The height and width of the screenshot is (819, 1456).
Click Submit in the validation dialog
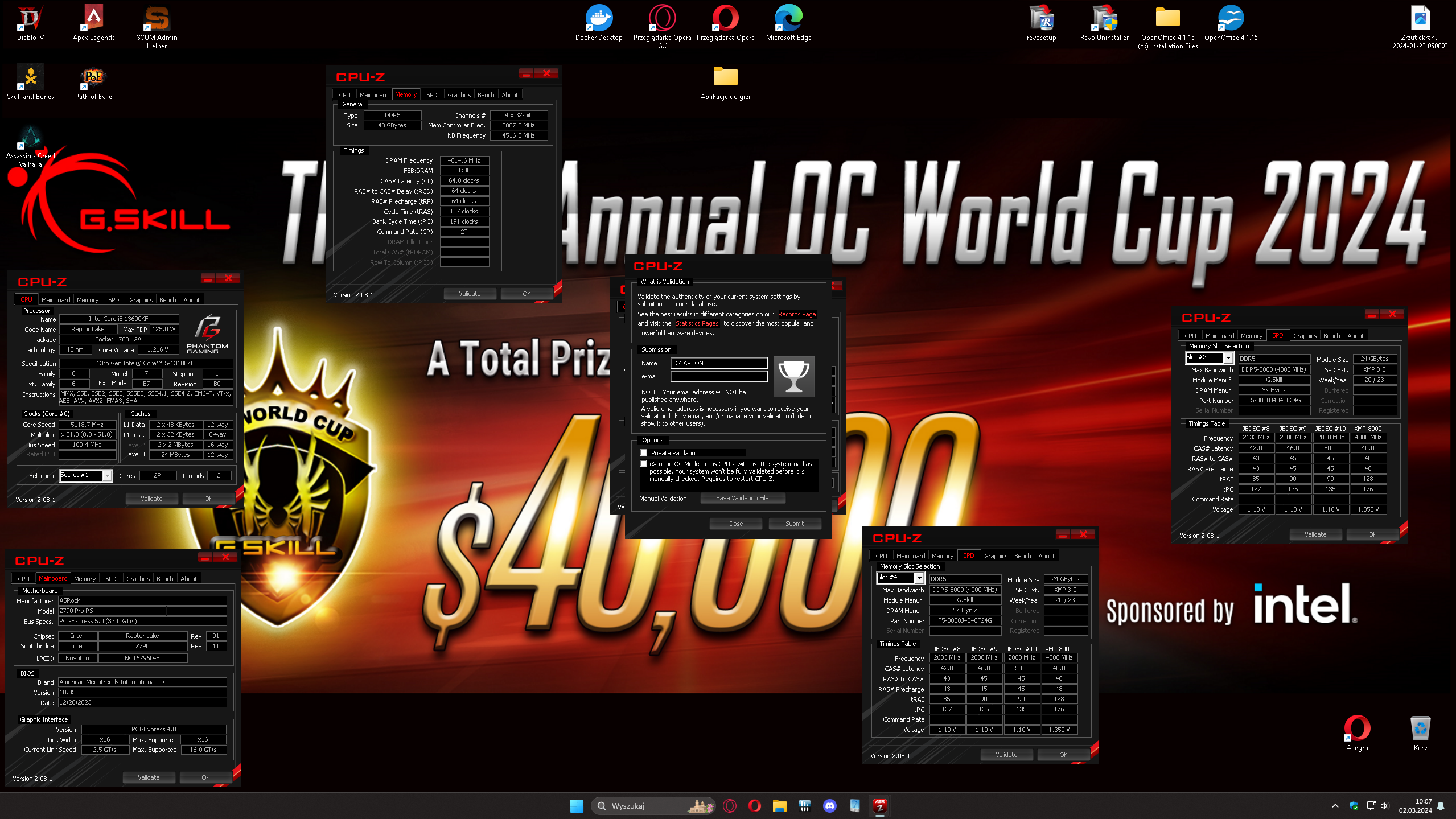click(795, 524)
